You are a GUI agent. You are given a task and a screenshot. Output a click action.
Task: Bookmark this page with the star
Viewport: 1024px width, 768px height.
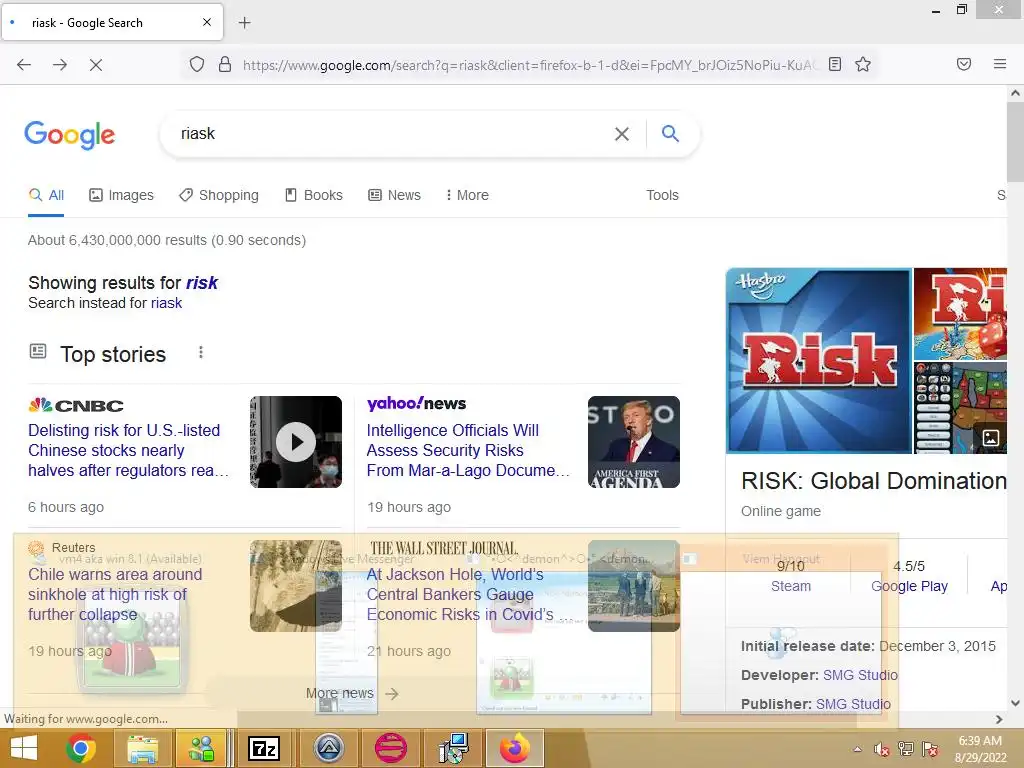click(863, 64)
